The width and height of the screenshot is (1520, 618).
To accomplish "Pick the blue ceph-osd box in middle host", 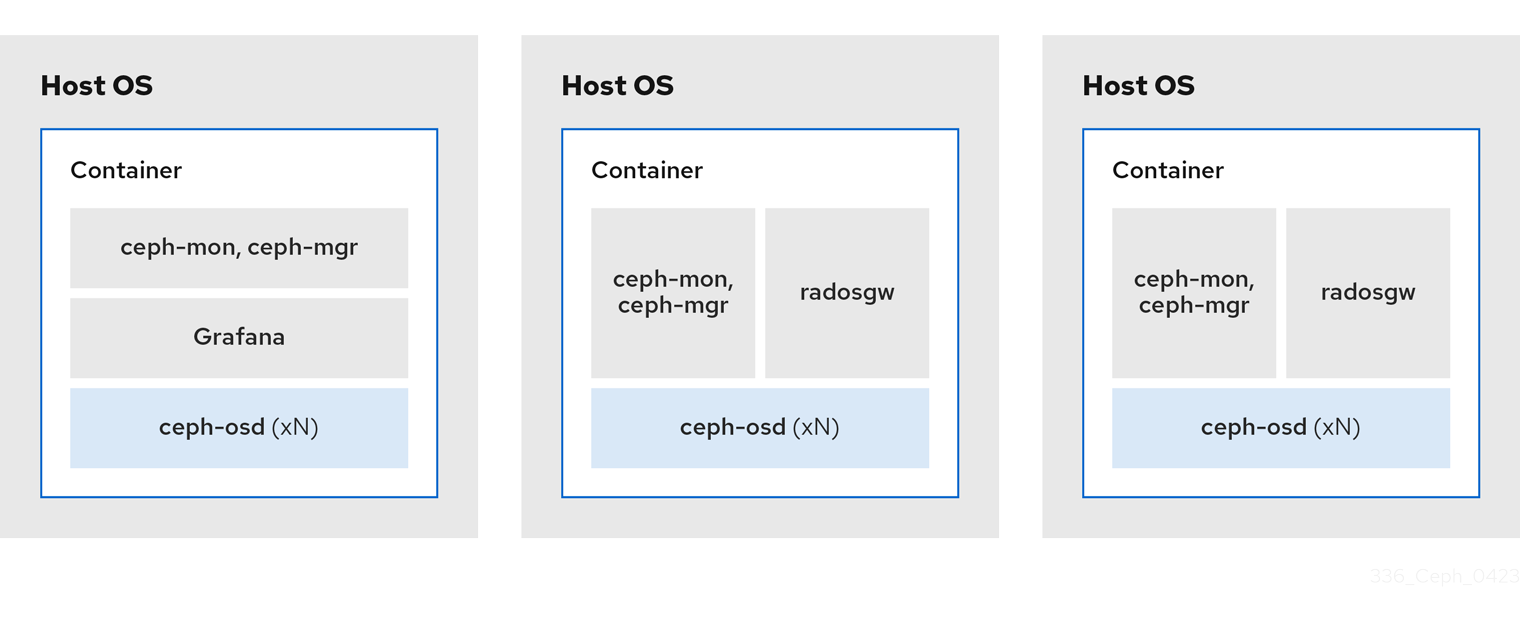I will coord(760,428).
